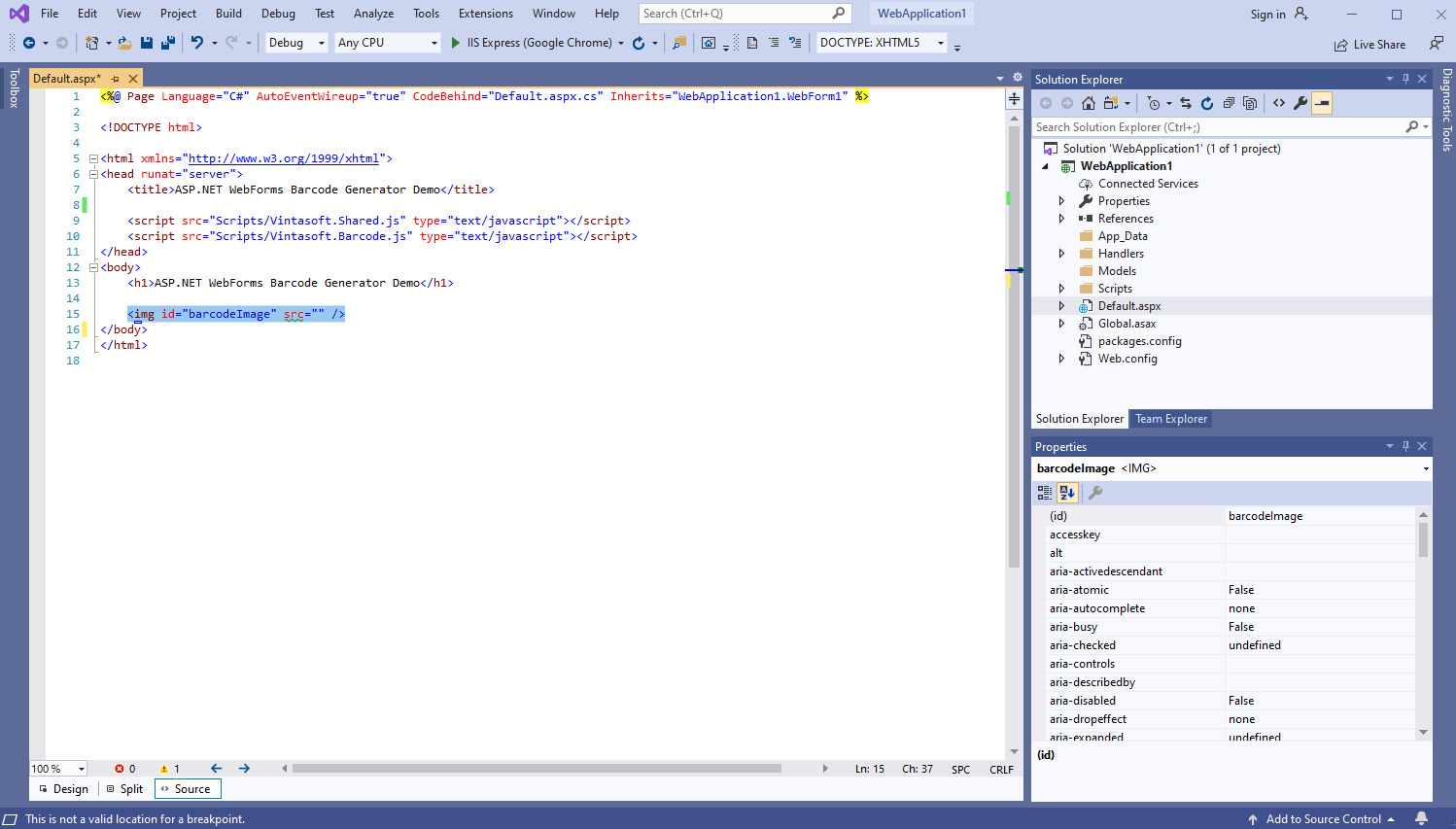The width and height of the screenshot is (1456, 829).
Task: Open the IIS Express browser target dropdown arrow
Action: click(x=621, y=43)
